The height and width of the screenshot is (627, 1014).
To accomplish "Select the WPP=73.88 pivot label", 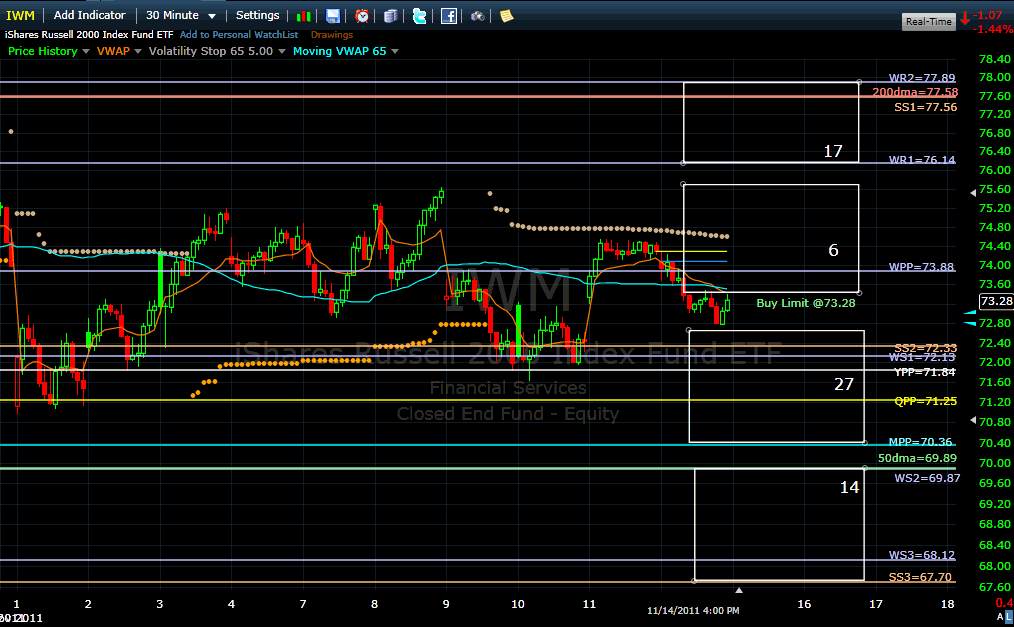I will pos(921,267).
